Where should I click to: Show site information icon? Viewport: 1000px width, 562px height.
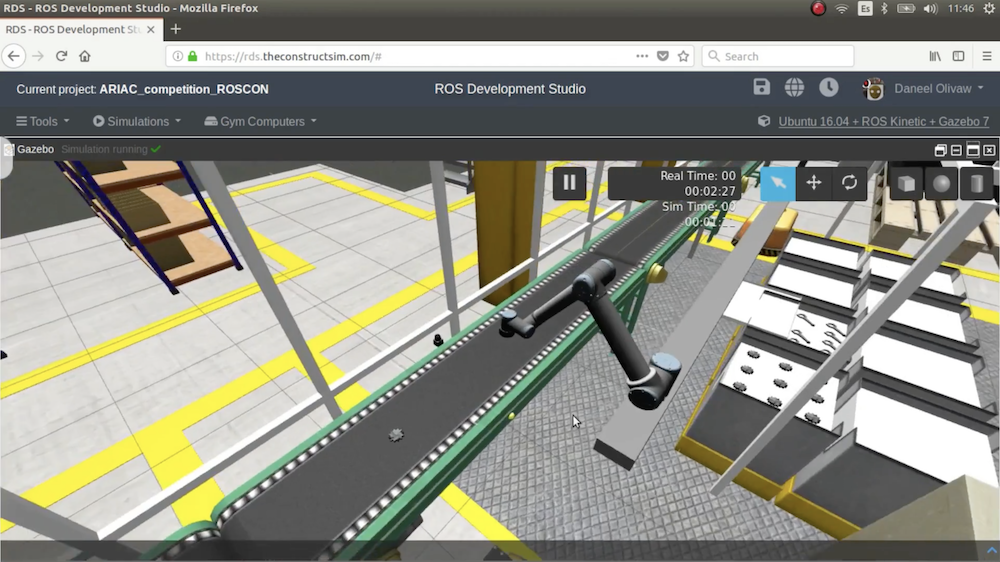(178, 56)
